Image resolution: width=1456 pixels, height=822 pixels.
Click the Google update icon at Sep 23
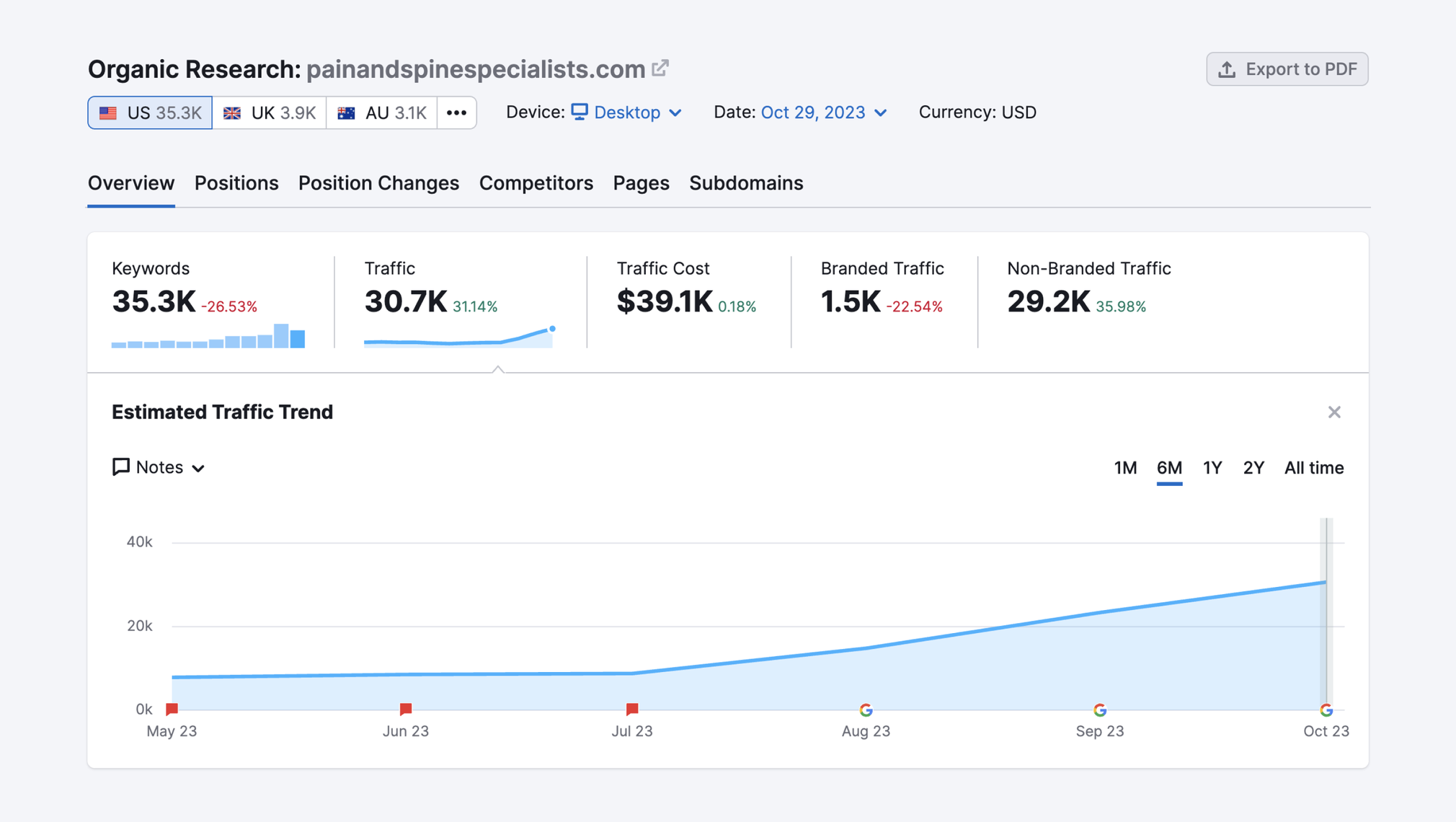(x=1099, y=710)
